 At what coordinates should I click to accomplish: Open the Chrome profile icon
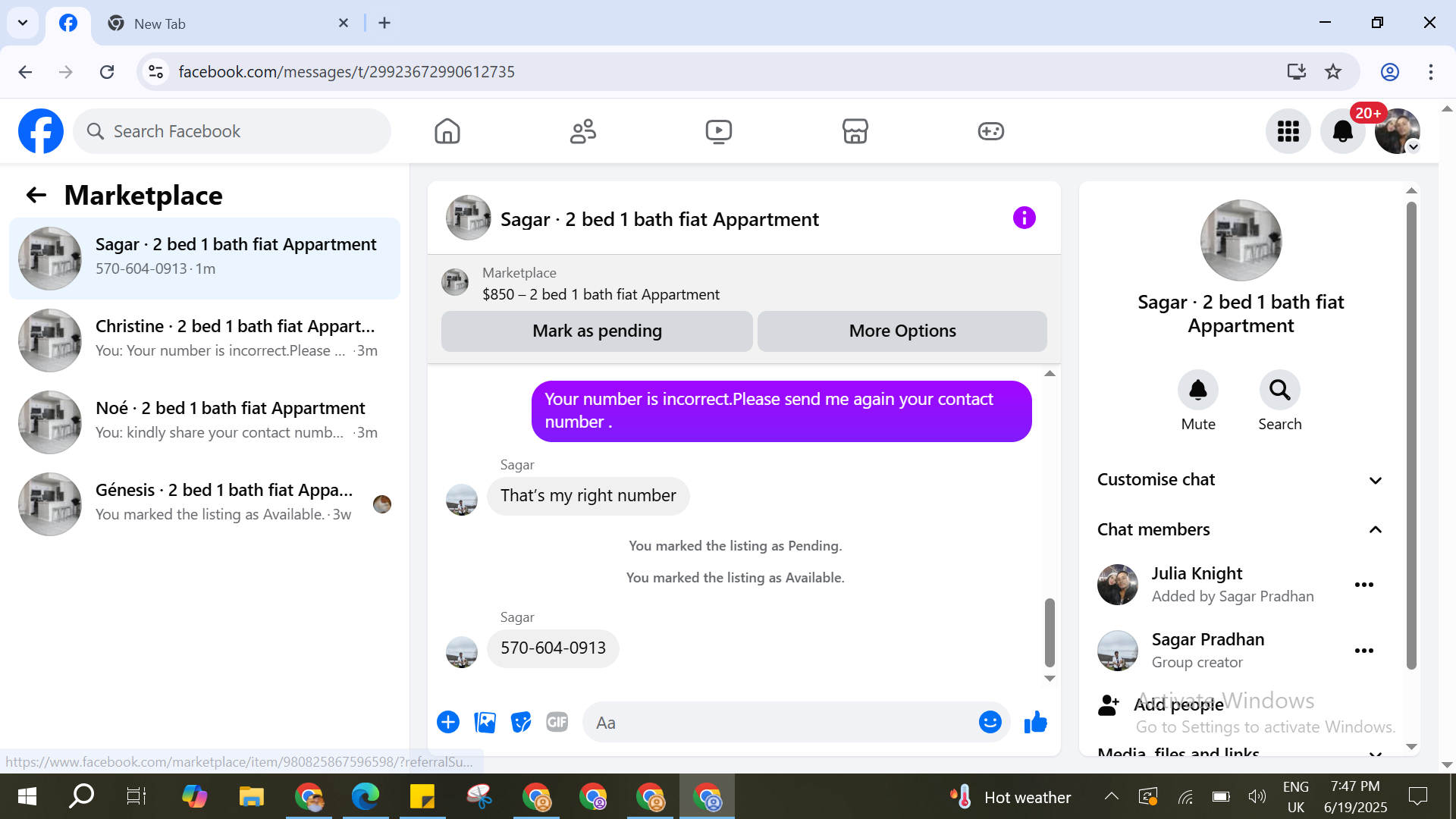click(x=1390, y=72)
